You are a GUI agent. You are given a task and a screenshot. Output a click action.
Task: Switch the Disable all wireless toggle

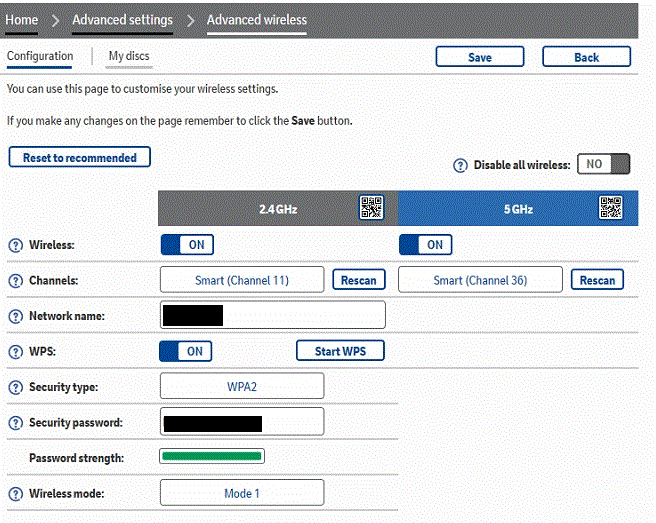click(604, 165)
